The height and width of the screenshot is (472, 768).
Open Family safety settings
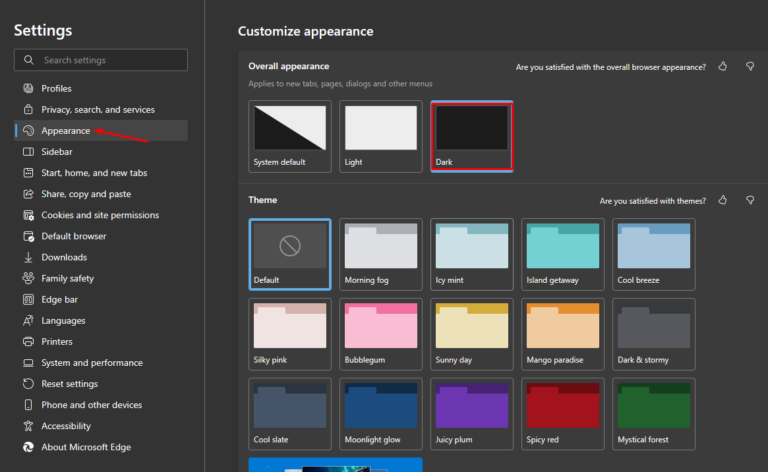click(x=101, y=278)
